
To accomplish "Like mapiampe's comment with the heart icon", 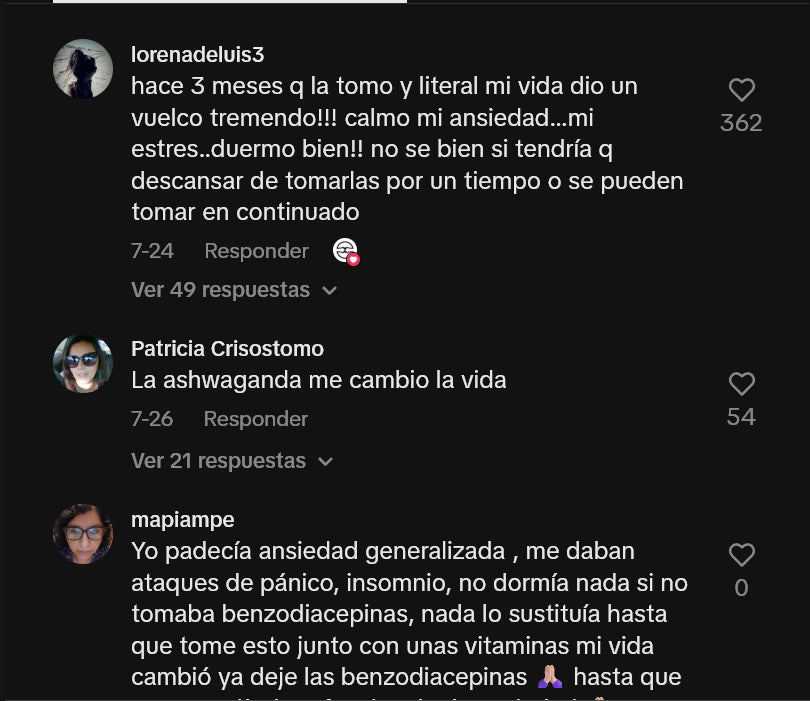I will pyautogui.click(x=742, y=555).
